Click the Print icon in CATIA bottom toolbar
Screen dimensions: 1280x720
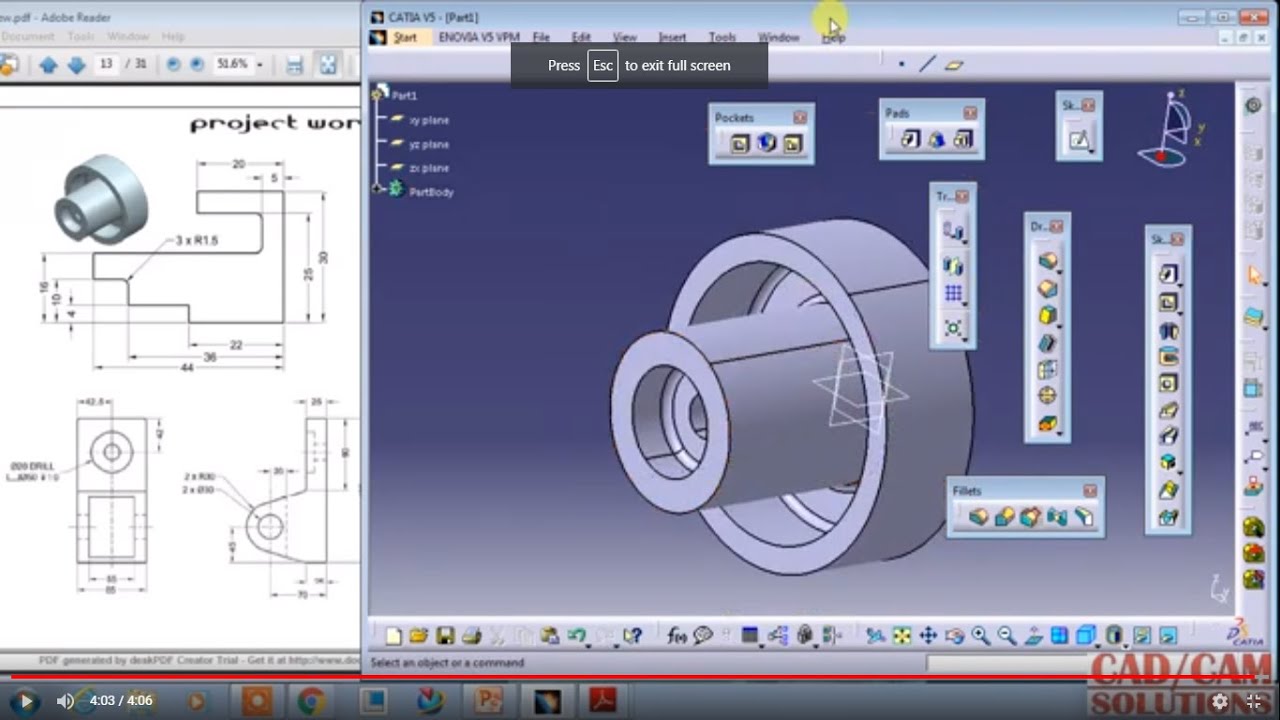click(x=471, y=635)
